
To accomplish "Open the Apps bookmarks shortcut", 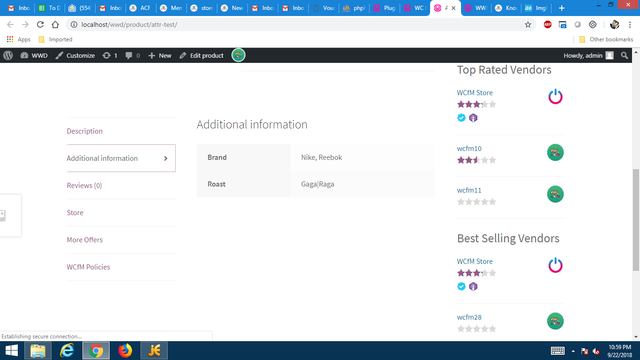I will click(x=18, y=40).
